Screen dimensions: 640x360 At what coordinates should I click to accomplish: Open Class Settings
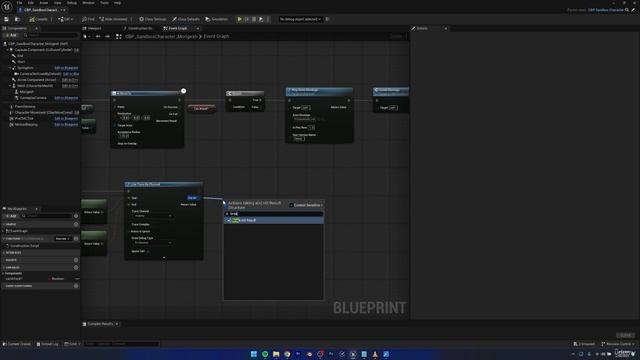click(153, 19)
